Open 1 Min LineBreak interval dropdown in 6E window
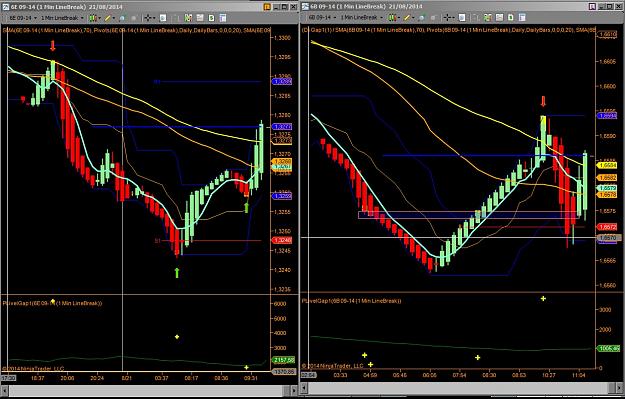 click(62, 18)
